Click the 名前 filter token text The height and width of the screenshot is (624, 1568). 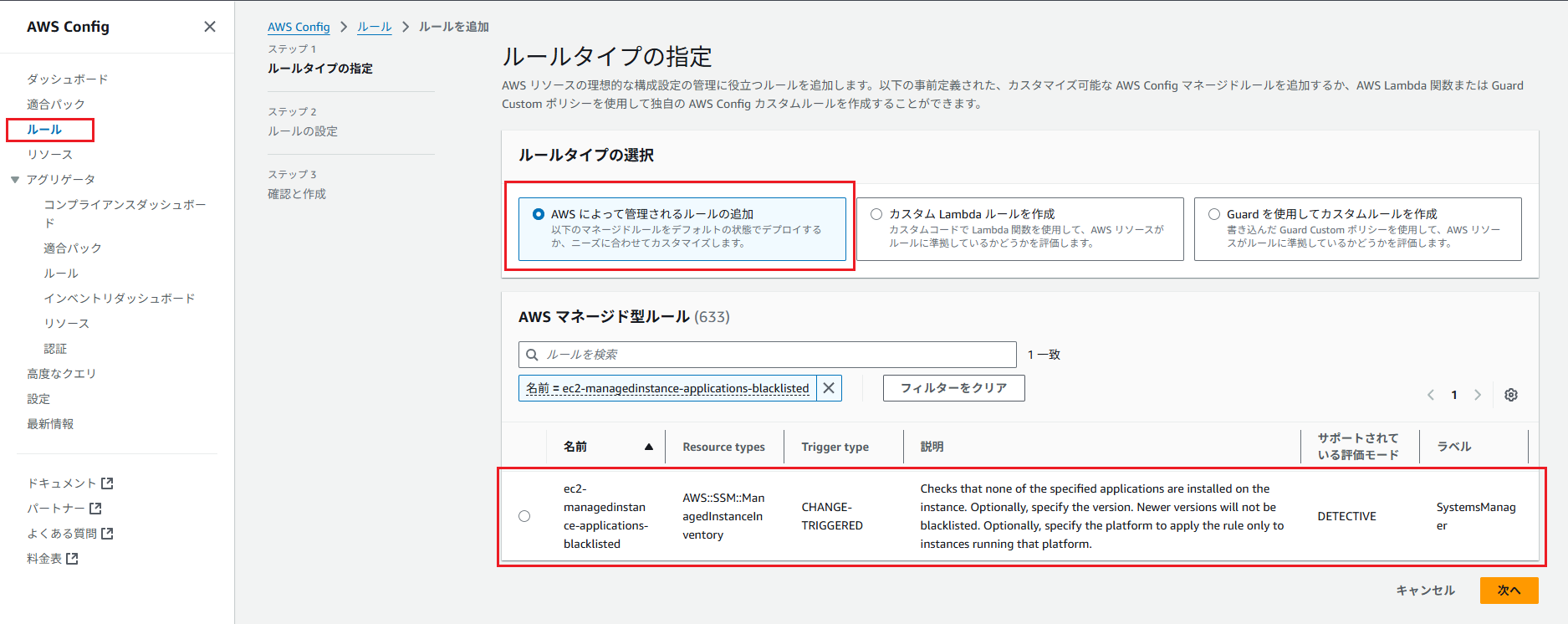[667, 388]
